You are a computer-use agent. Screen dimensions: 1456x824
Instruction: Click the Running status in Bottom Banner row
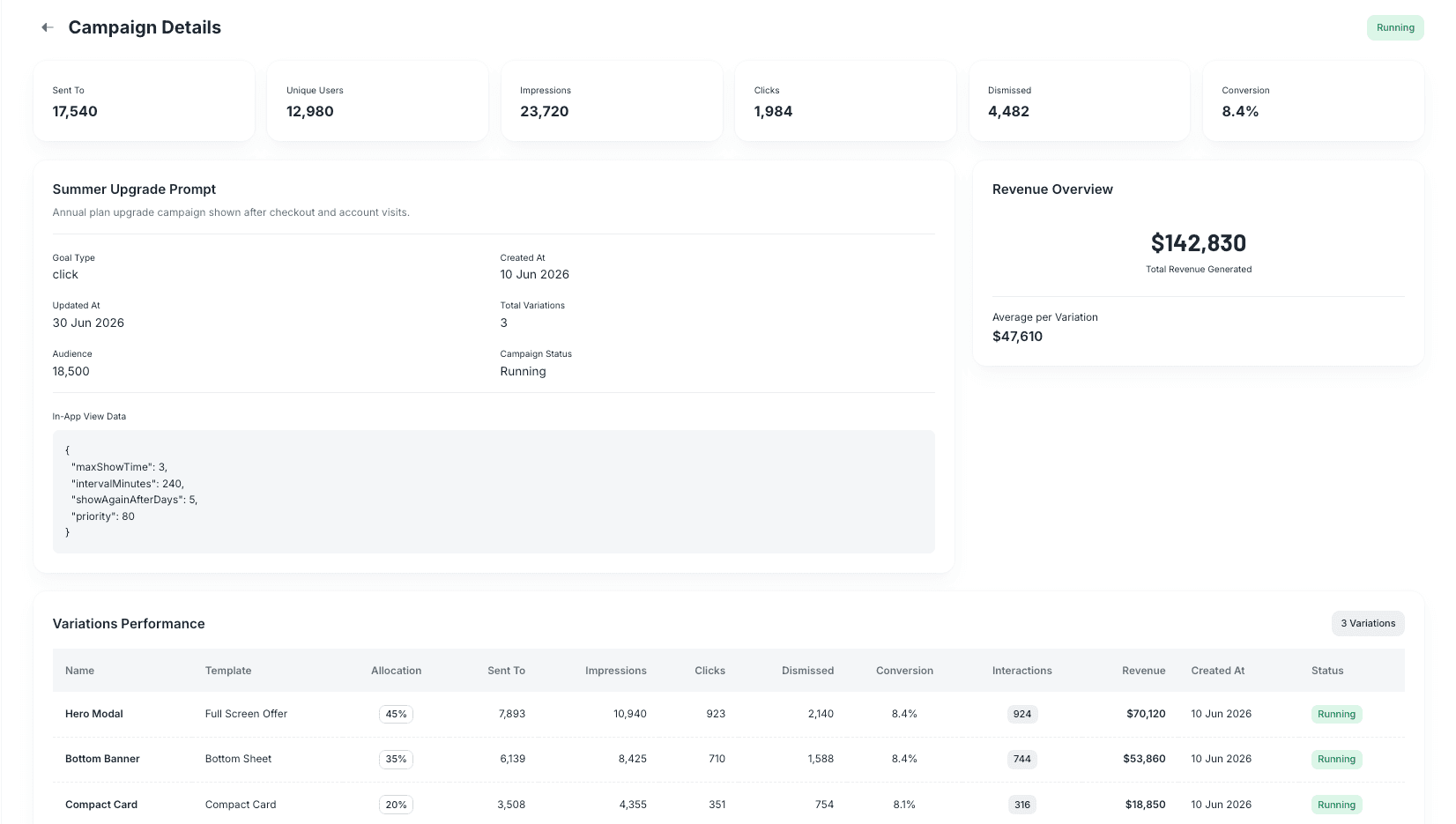pos(1336,759)
